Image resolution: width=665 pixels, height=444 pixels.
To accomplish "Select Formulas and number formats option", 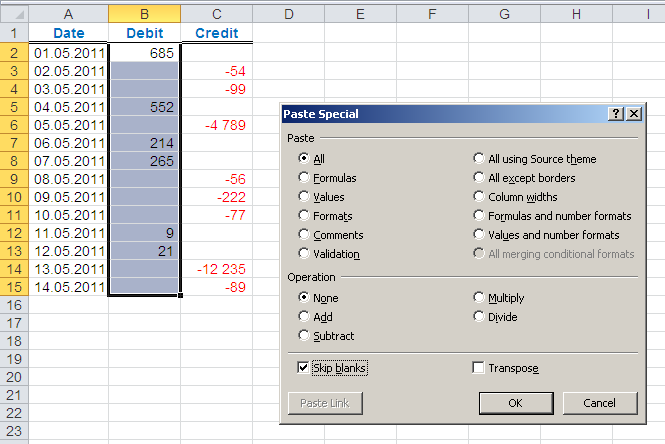I will (x=479, y=216).
